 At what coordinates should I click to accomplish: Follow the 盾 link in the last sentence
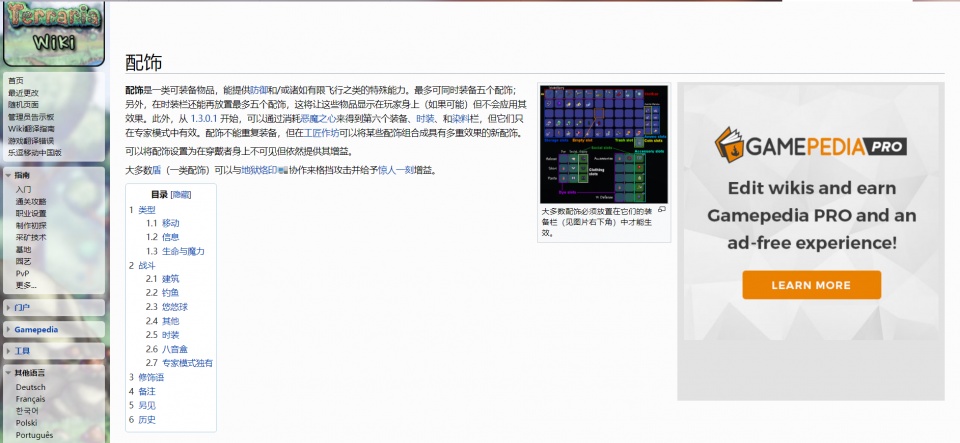pyautogui.click(x=157, y=171)
